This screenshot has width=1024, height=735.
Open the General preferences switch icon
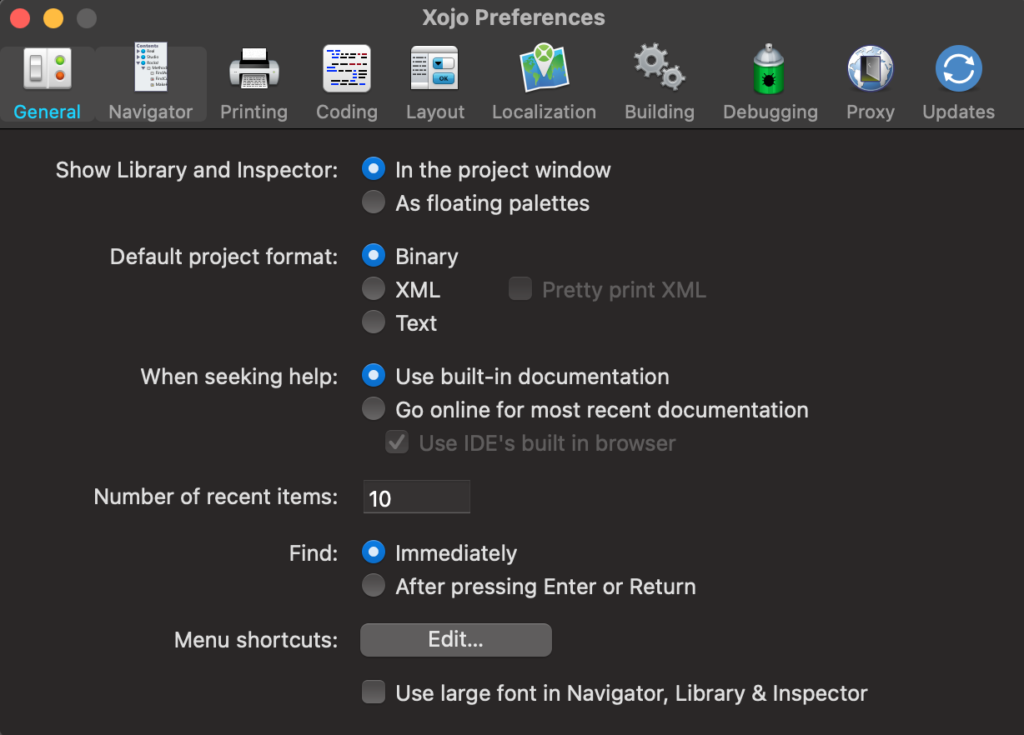coord(47,69)
